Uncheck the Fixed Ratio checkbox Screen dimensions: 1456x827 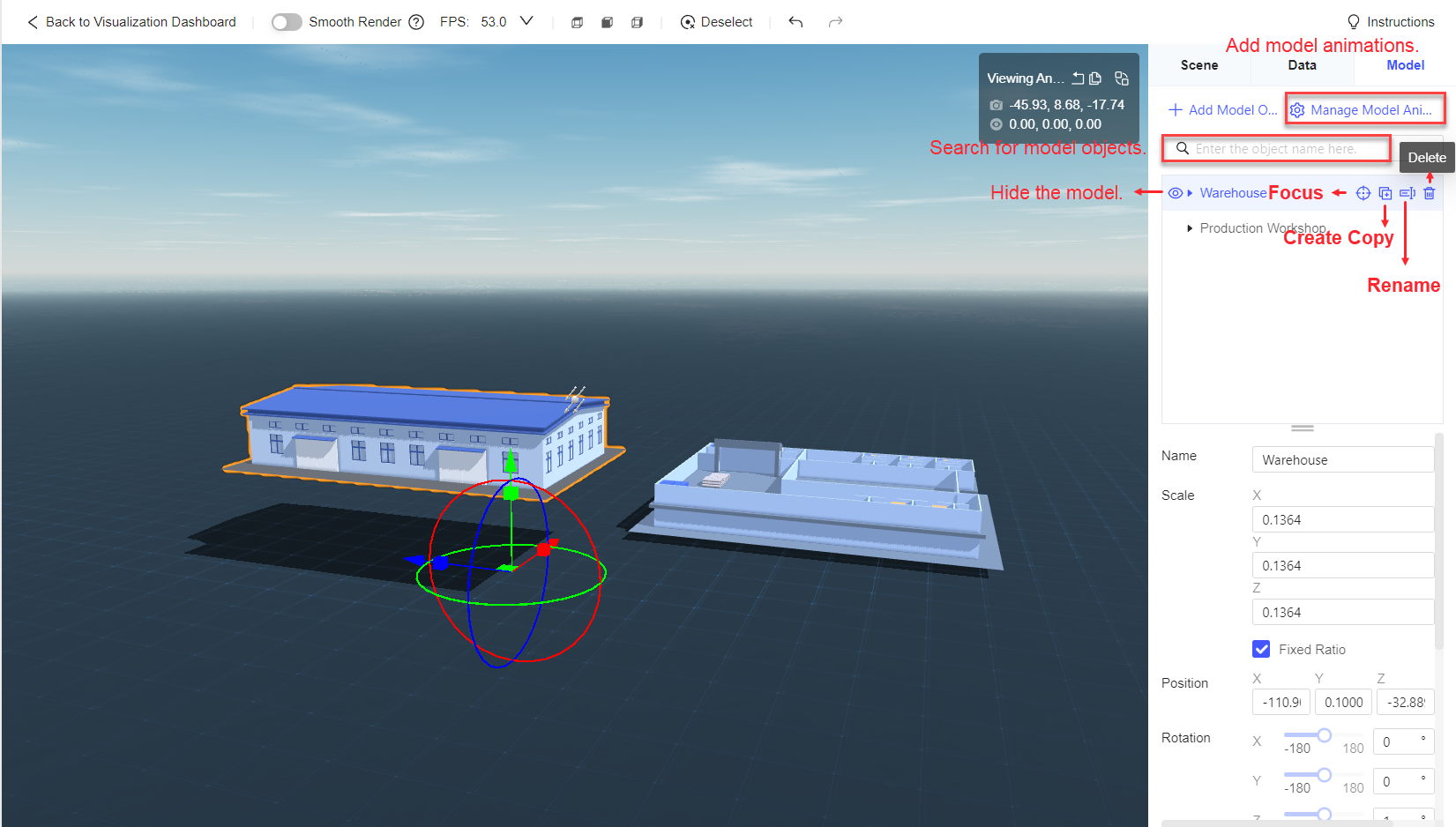click(1261, 649)
